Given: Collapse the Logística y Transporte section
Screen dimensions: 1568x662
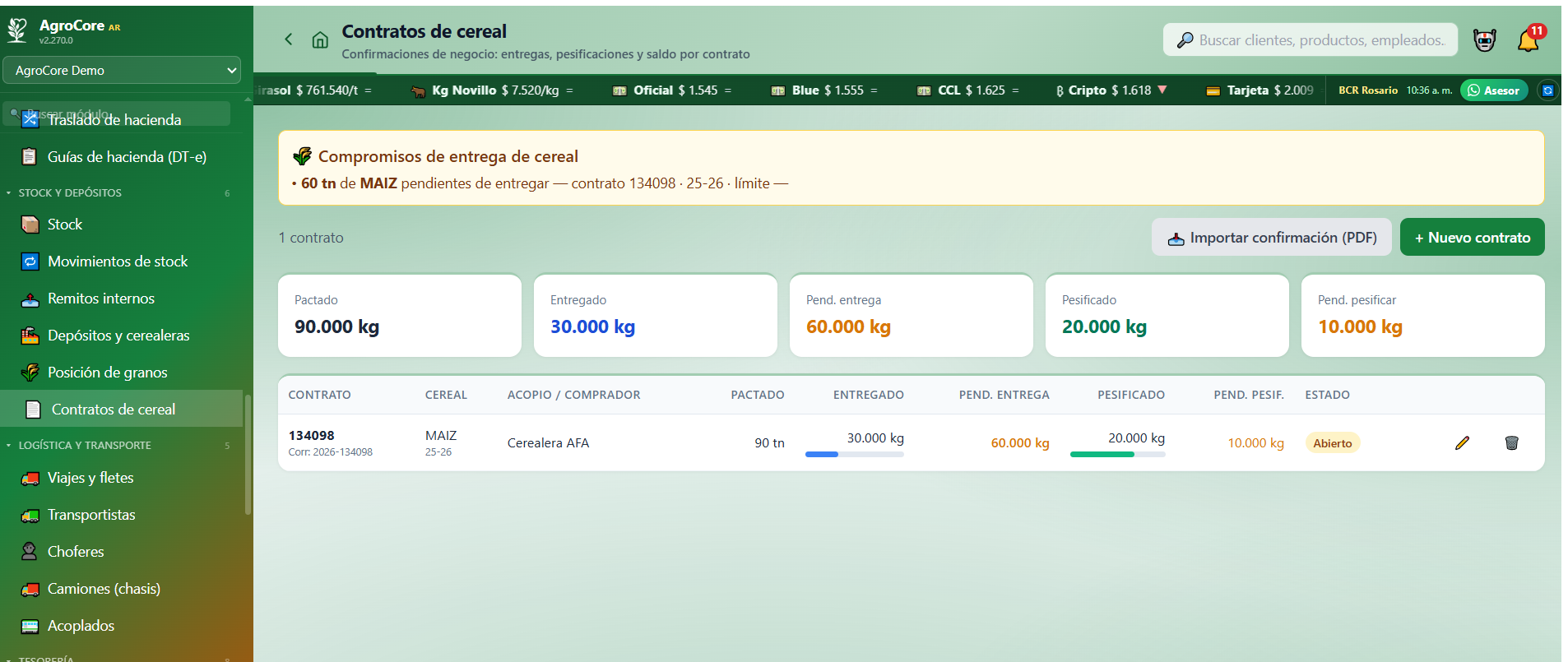Looking at the screenshot, I should point(85,445).
